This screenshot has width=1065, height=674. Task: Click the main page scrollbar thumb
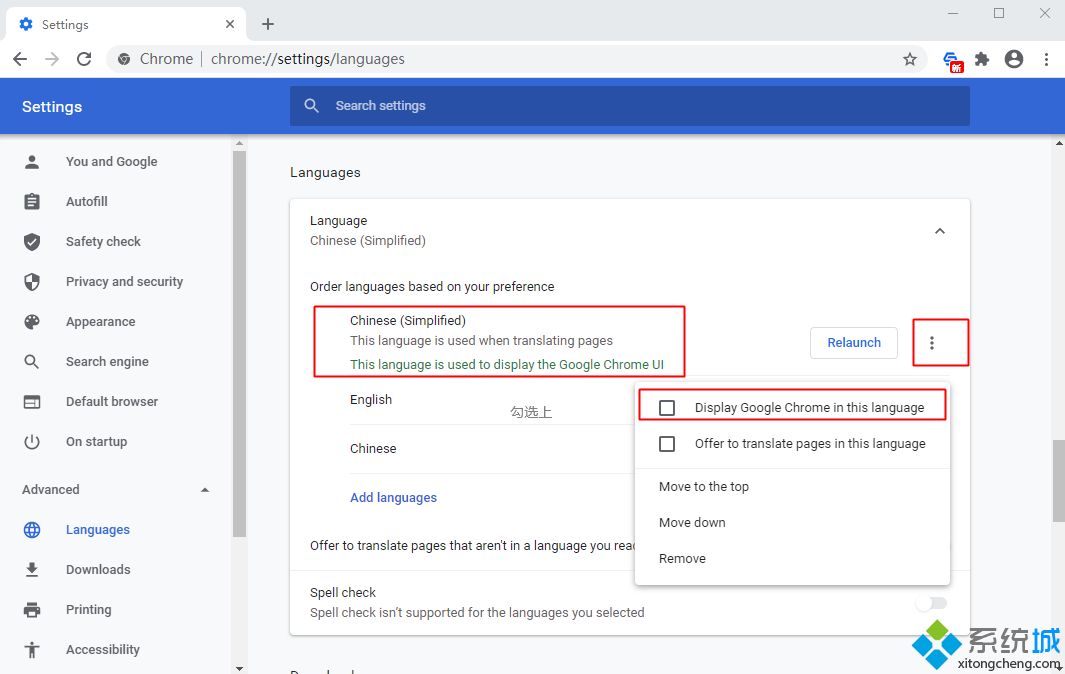click(x=1059, y=480)
